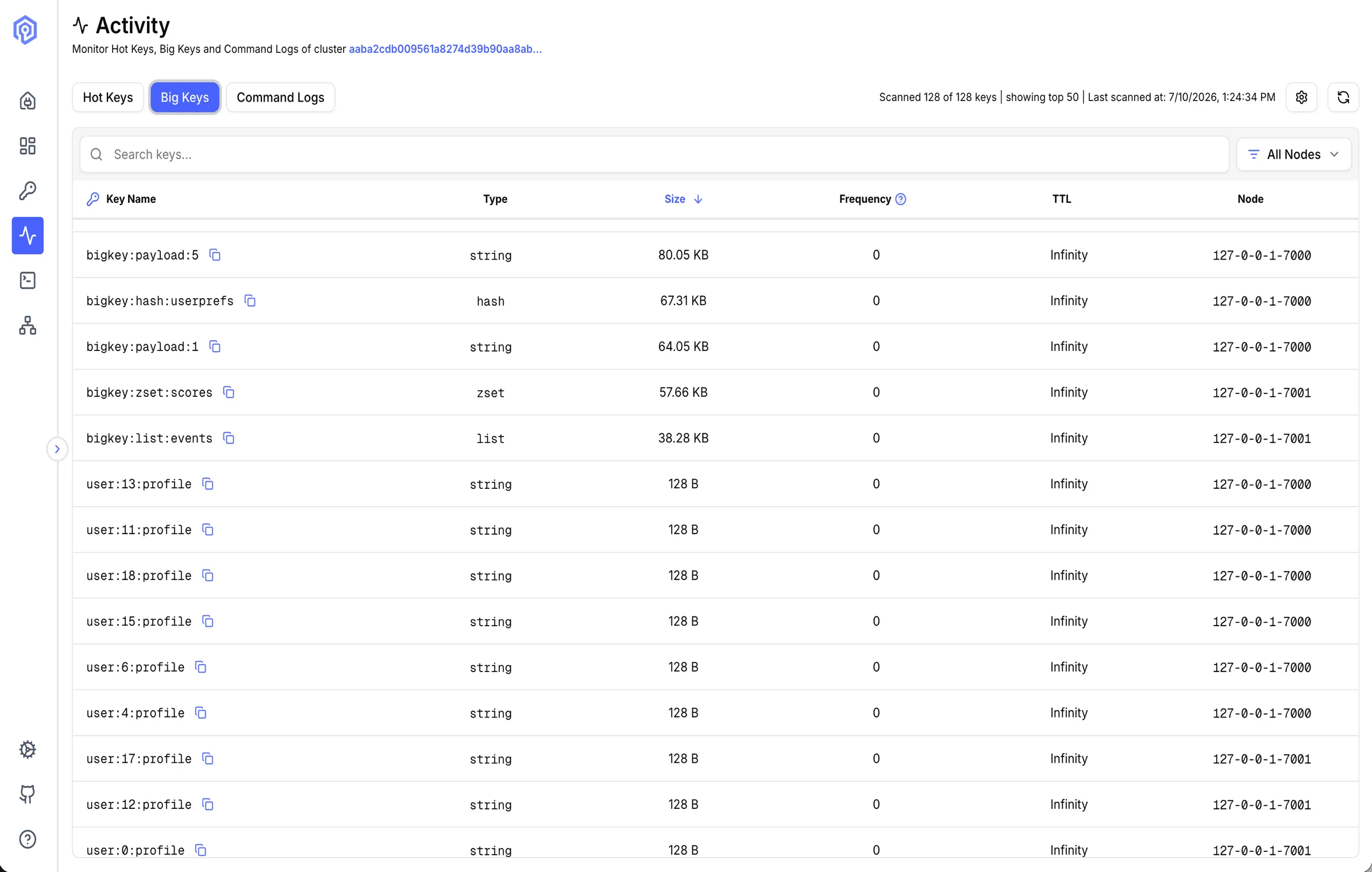Image resolution: width=1372 pixels, height=872 pixels.
Task: Switch to the Command Logs tab
Action: (x=280, y=97)
